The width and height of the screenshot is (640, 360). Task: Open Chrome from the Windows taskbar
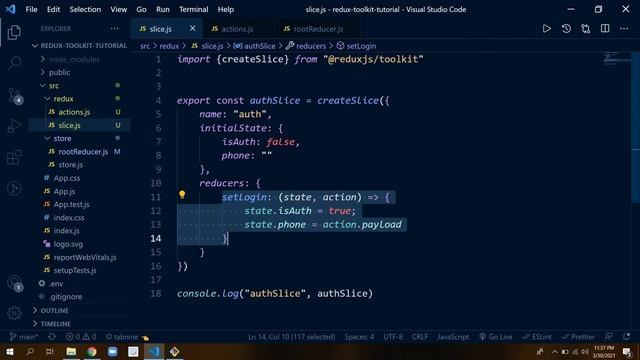(92, 351)
